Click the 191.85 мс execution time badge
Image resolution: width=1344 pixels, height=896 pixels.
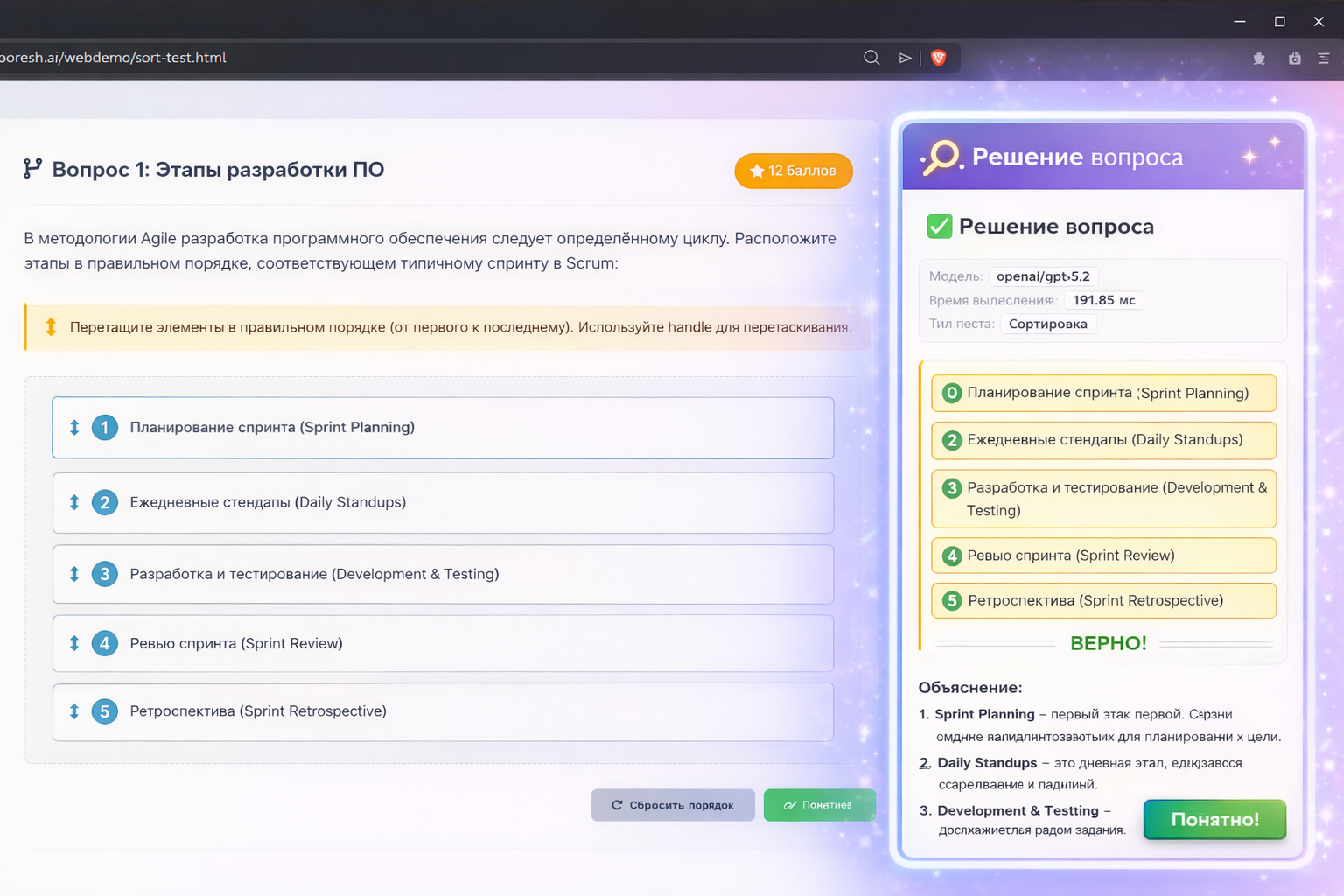point(1103,300)
